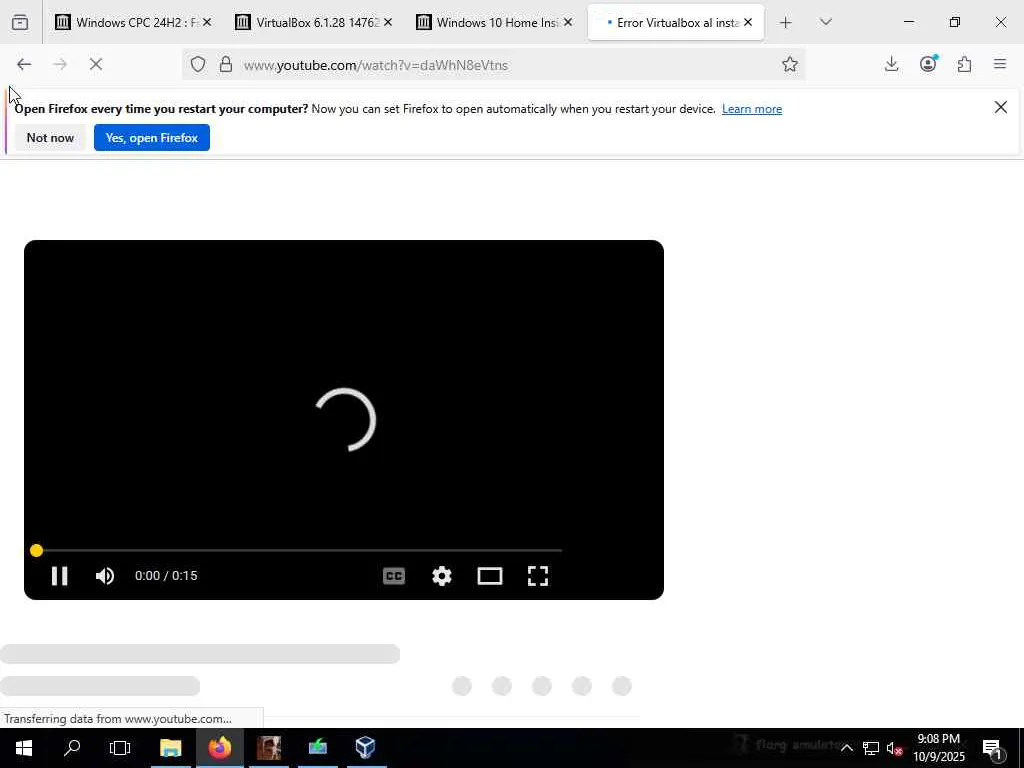This screenshot has height=768, width=1024.
Task: Bookmark this page with the star
Action: (x=790, y=64)
